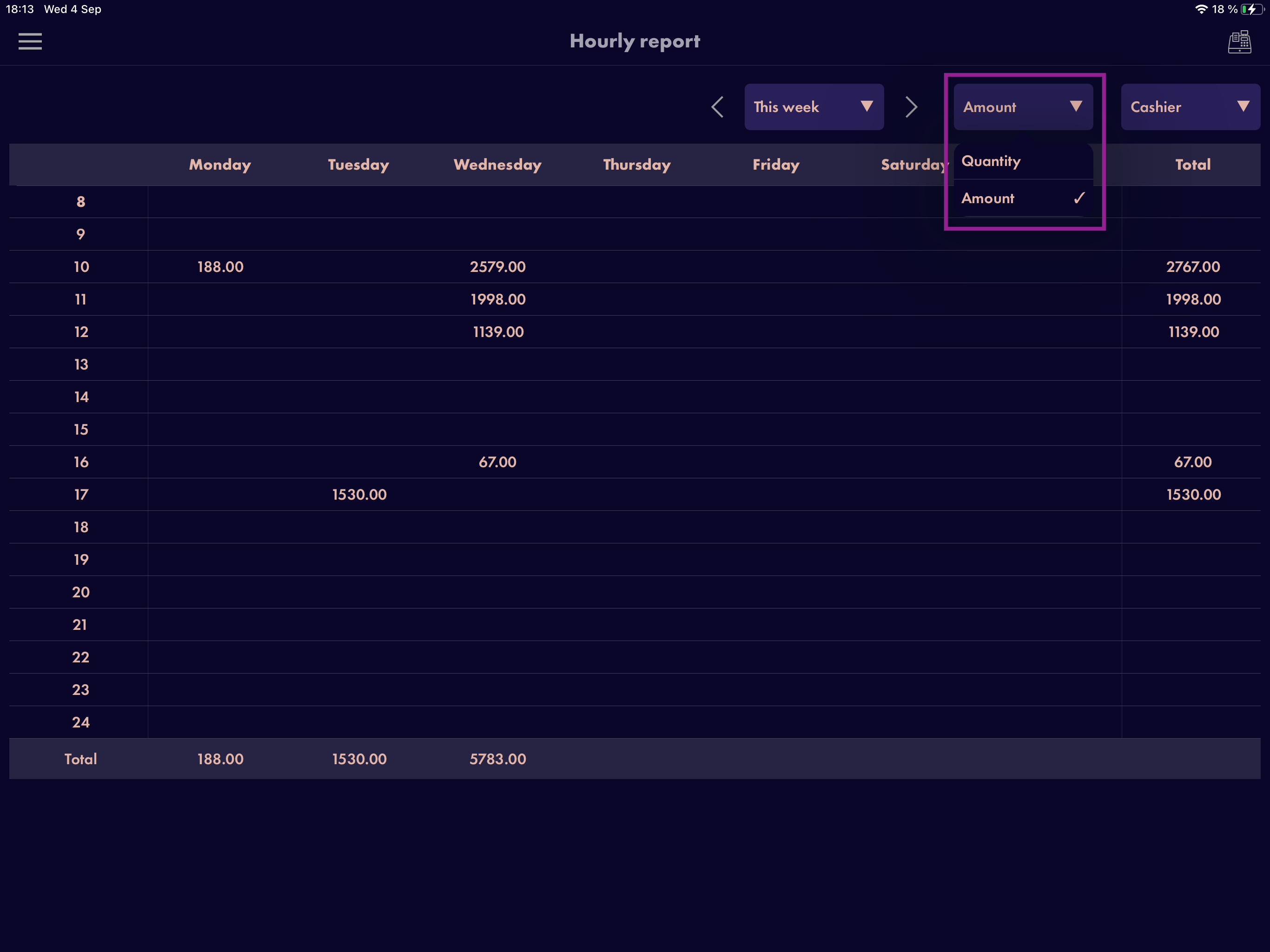Click the Friday column header
The height and width of the screenshot is (952, 1270).
776,165
